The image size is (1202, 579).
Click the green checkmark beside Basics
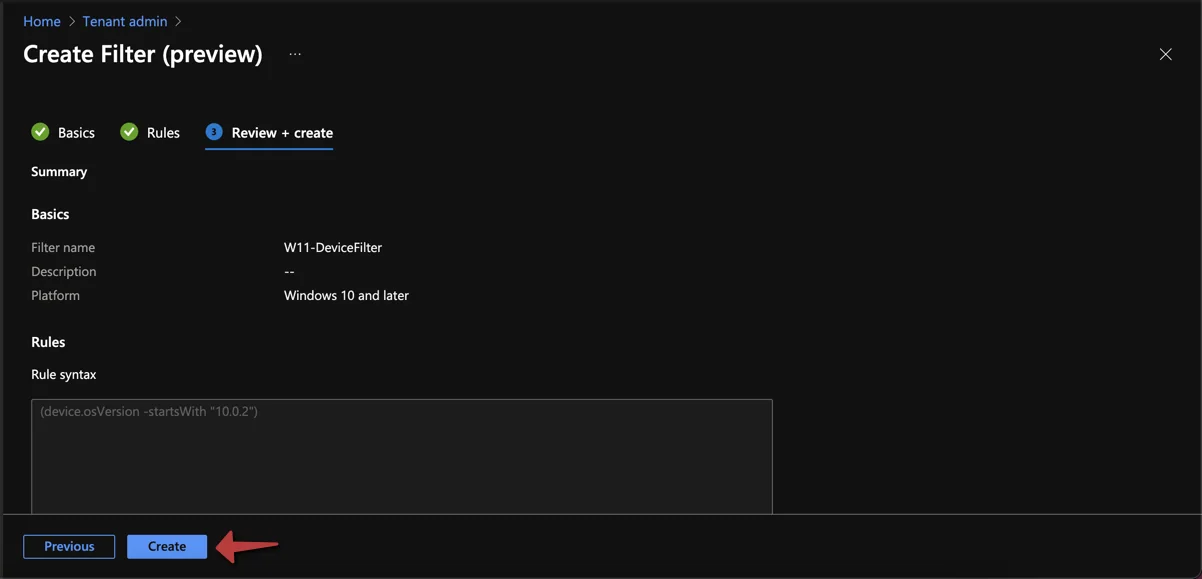coord(40,132)
